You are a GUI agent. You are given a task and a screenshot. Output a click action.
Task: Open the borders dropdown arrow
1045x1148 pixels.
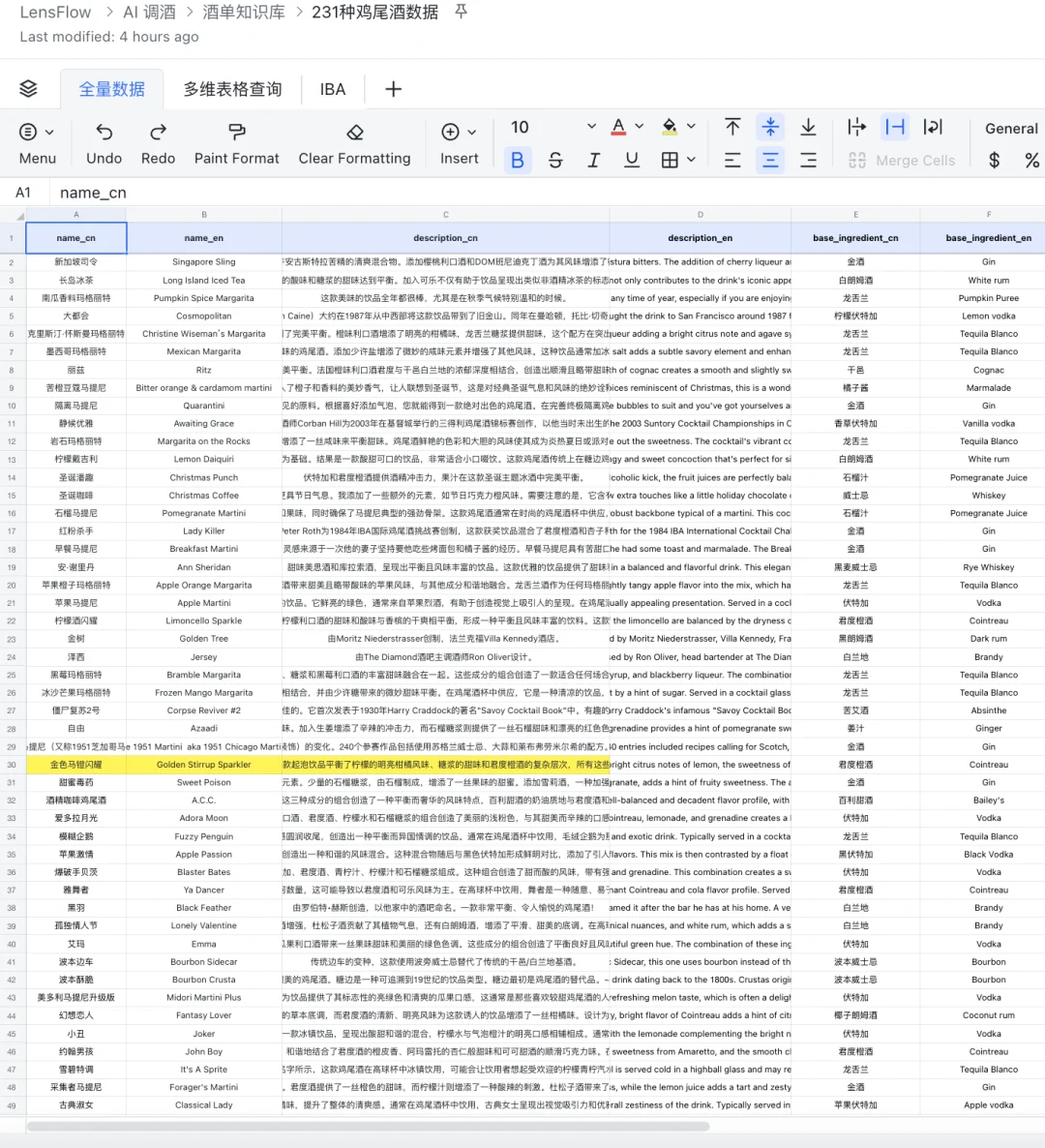click(x=691, y=159)
